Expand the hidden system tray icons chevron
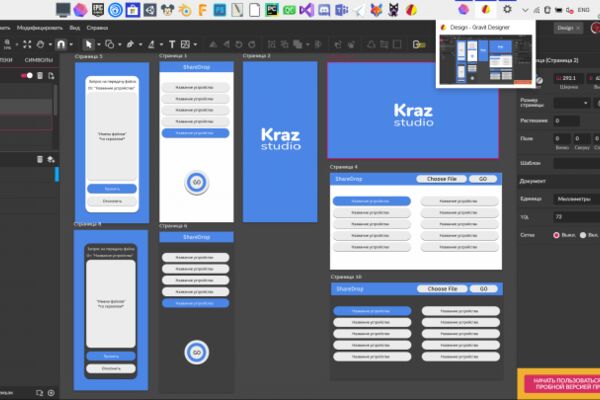The height and width of the screenshot is (400, 600). click(x=525, y=10)
